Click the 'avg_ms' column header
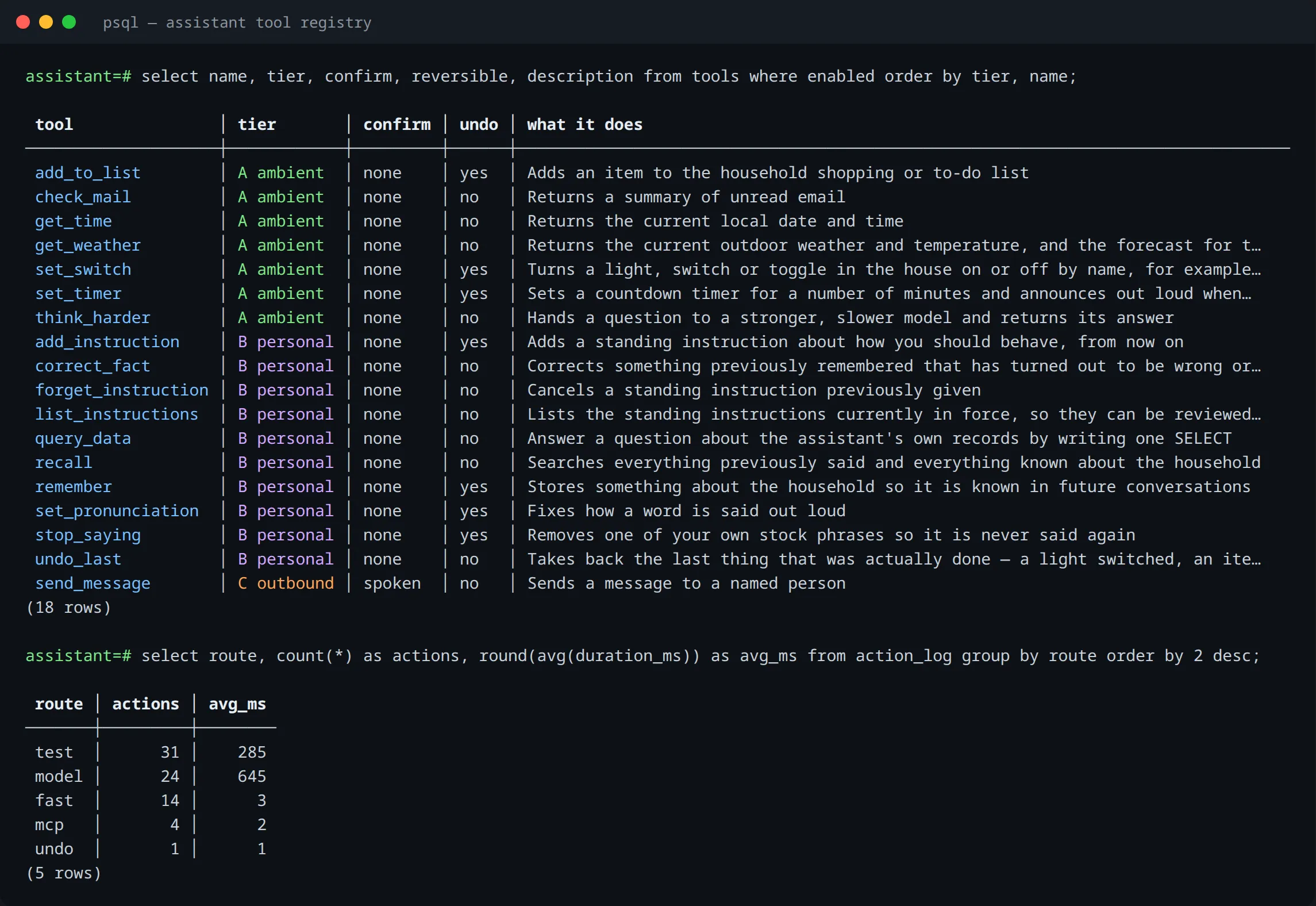This screenshot has height=906, width=1316. 237,704
